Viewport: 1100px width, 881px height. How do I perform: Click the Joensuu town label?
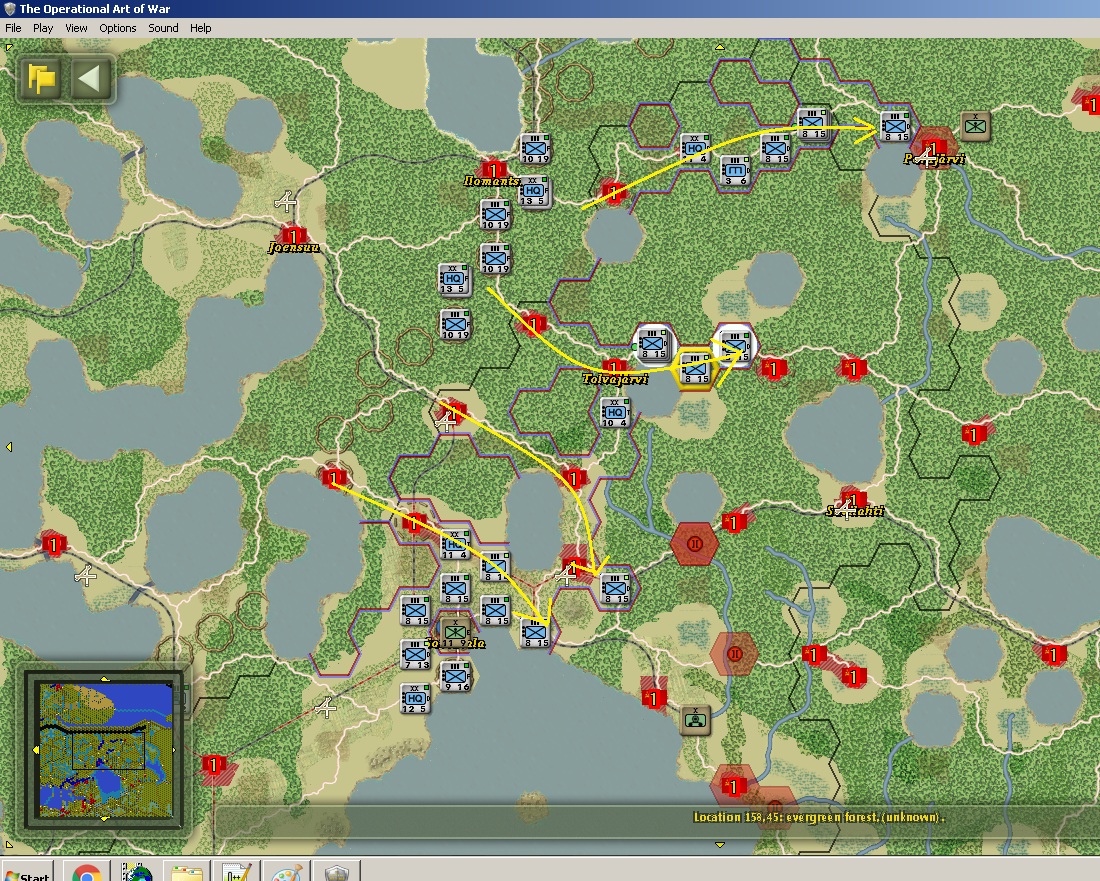click(x=294, y=247)
